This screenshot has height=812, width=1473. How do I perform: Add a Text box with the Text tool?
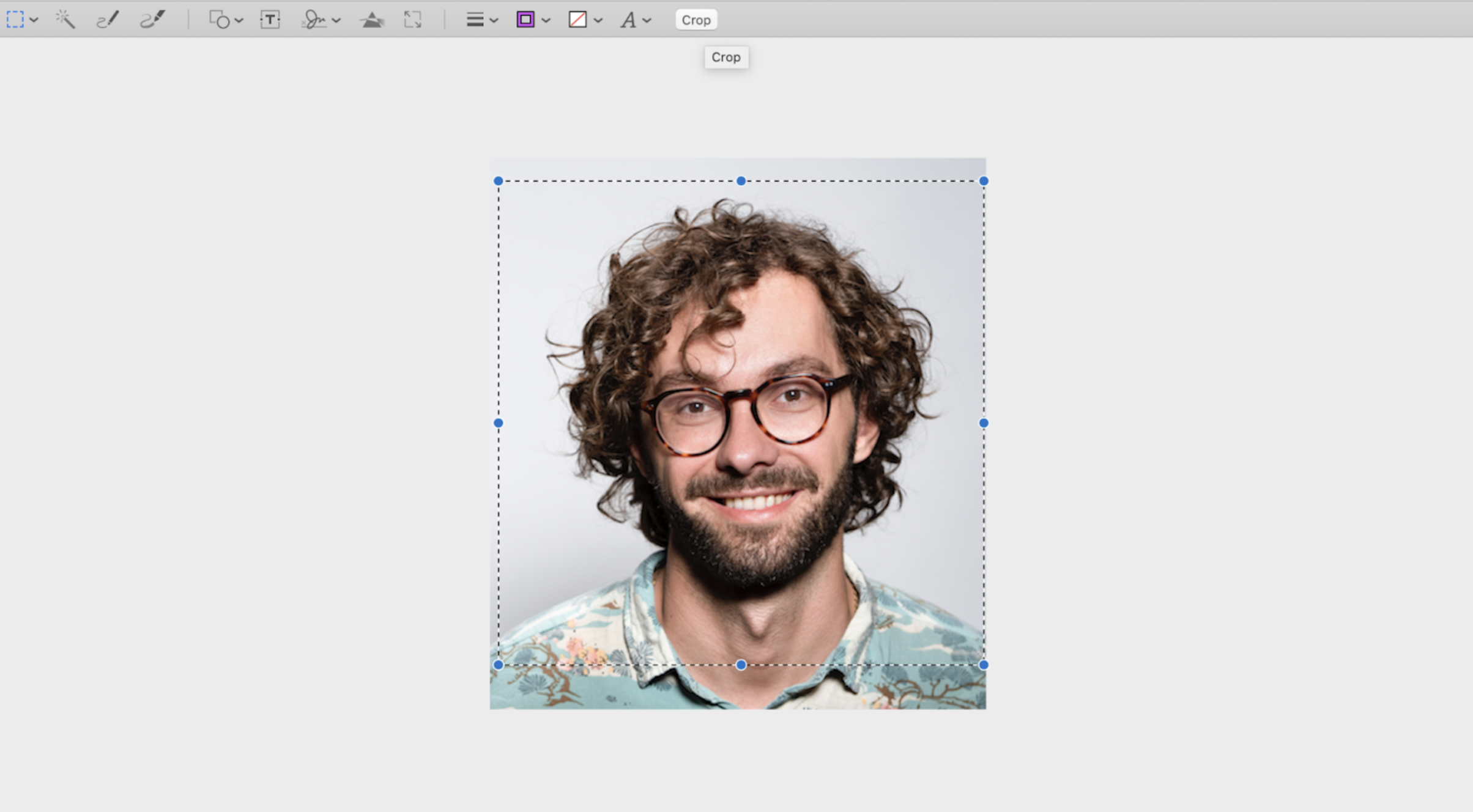(270, 20)
